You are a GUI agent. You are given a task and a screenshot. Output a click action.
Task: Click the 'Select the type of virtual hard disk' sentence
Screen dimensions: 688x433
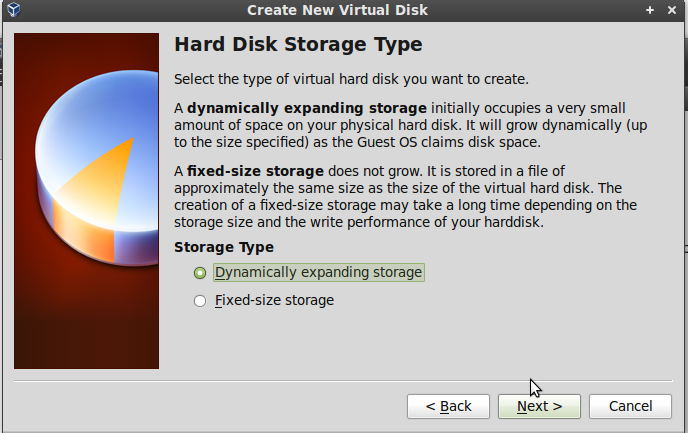(x=351, y=79)
